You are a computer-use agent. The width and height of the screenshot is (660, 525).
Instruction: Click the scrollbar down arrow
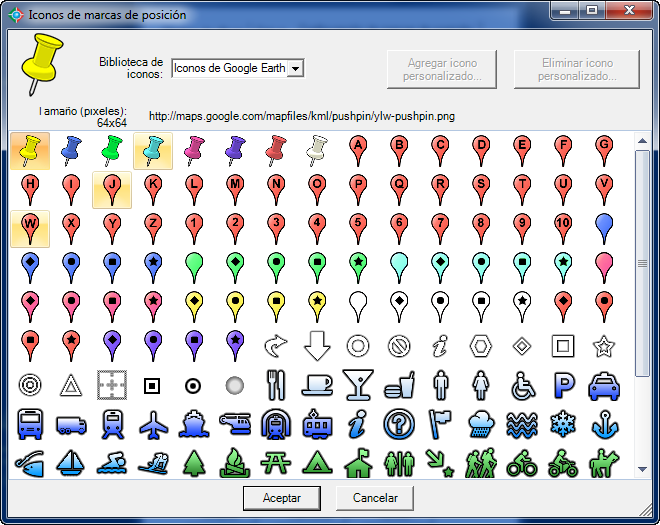tap(642, 469)
